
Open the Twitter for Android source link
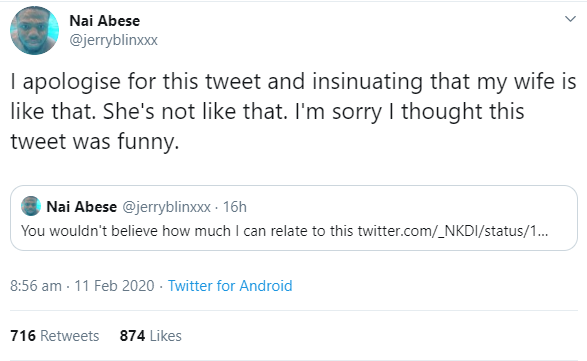coord(230,286)
